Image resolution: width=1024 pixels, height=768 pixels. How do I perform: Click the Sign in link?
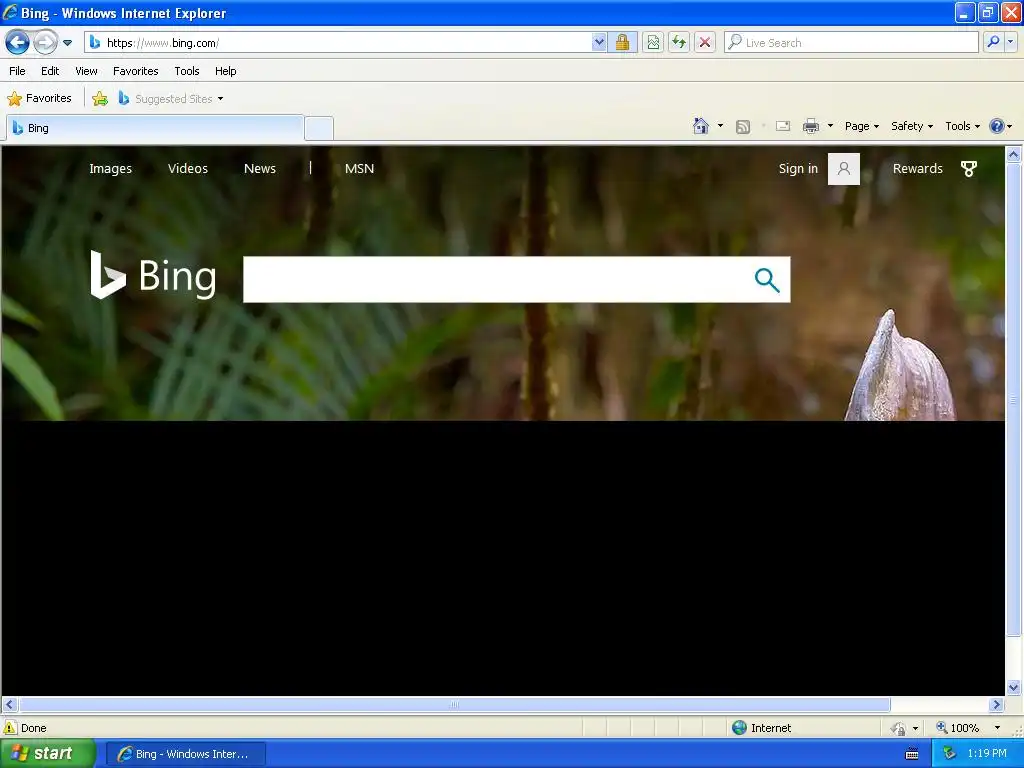point(798,168)
